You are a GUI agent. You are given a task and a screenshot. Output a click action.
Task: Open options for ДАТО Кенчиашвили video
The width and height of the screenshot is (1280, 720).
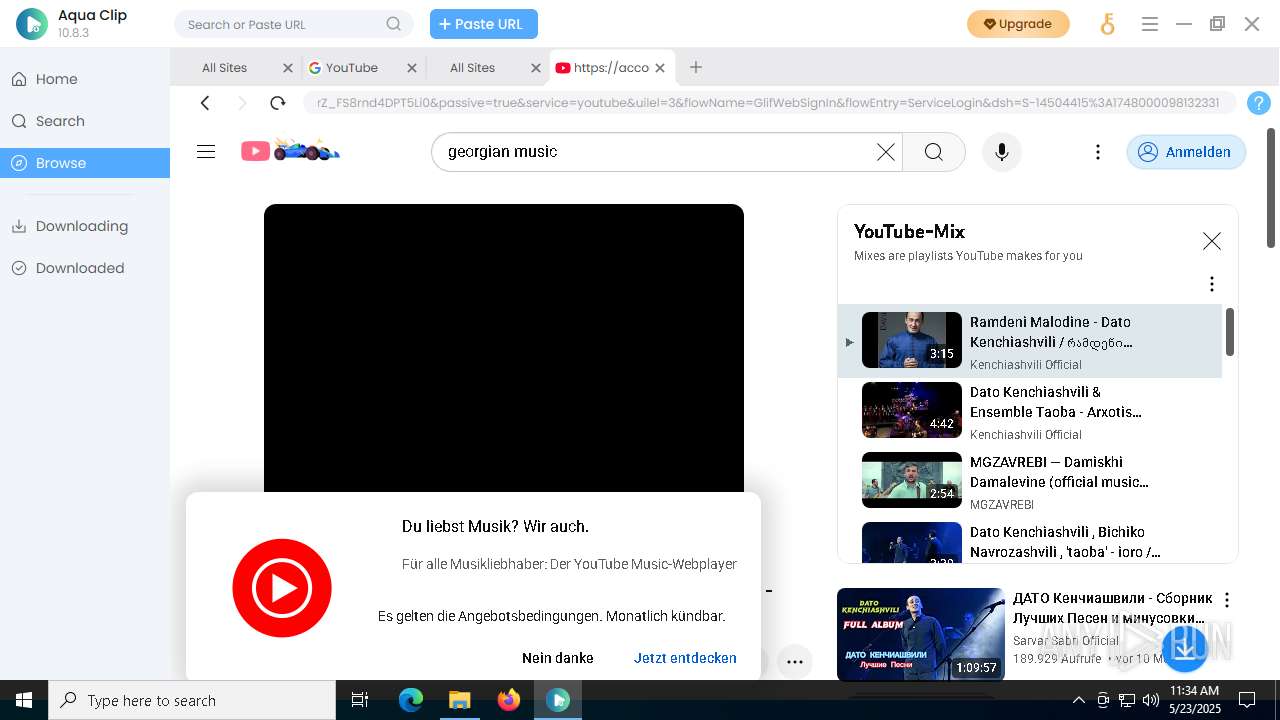click(x=1227, y=600)
